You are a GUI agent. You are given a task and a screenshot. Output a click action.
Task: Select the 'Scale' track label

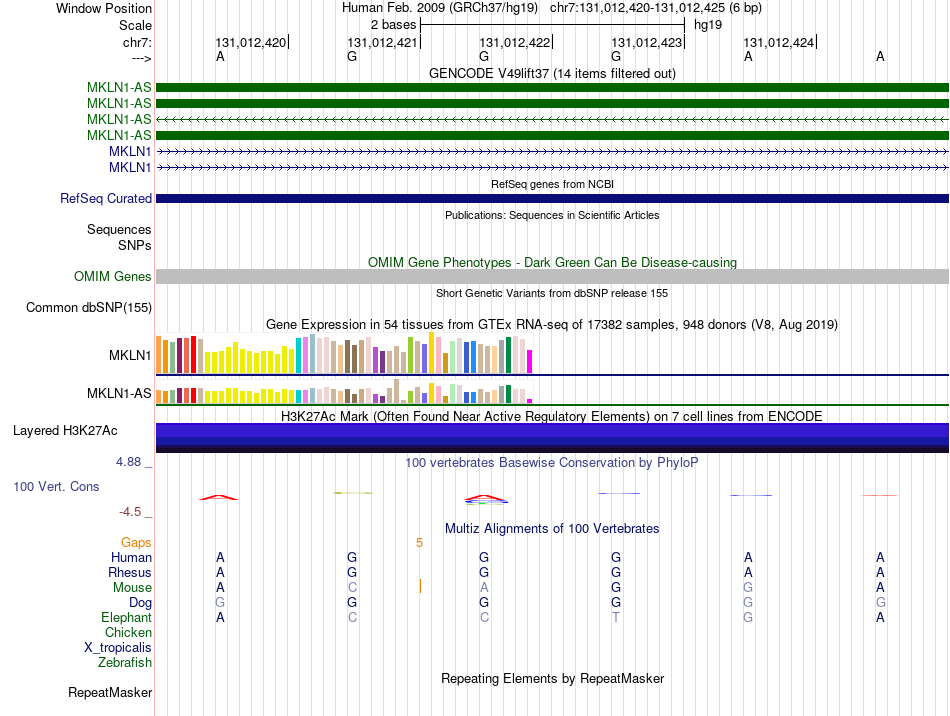pyautogui.click(x=135, y=25)
